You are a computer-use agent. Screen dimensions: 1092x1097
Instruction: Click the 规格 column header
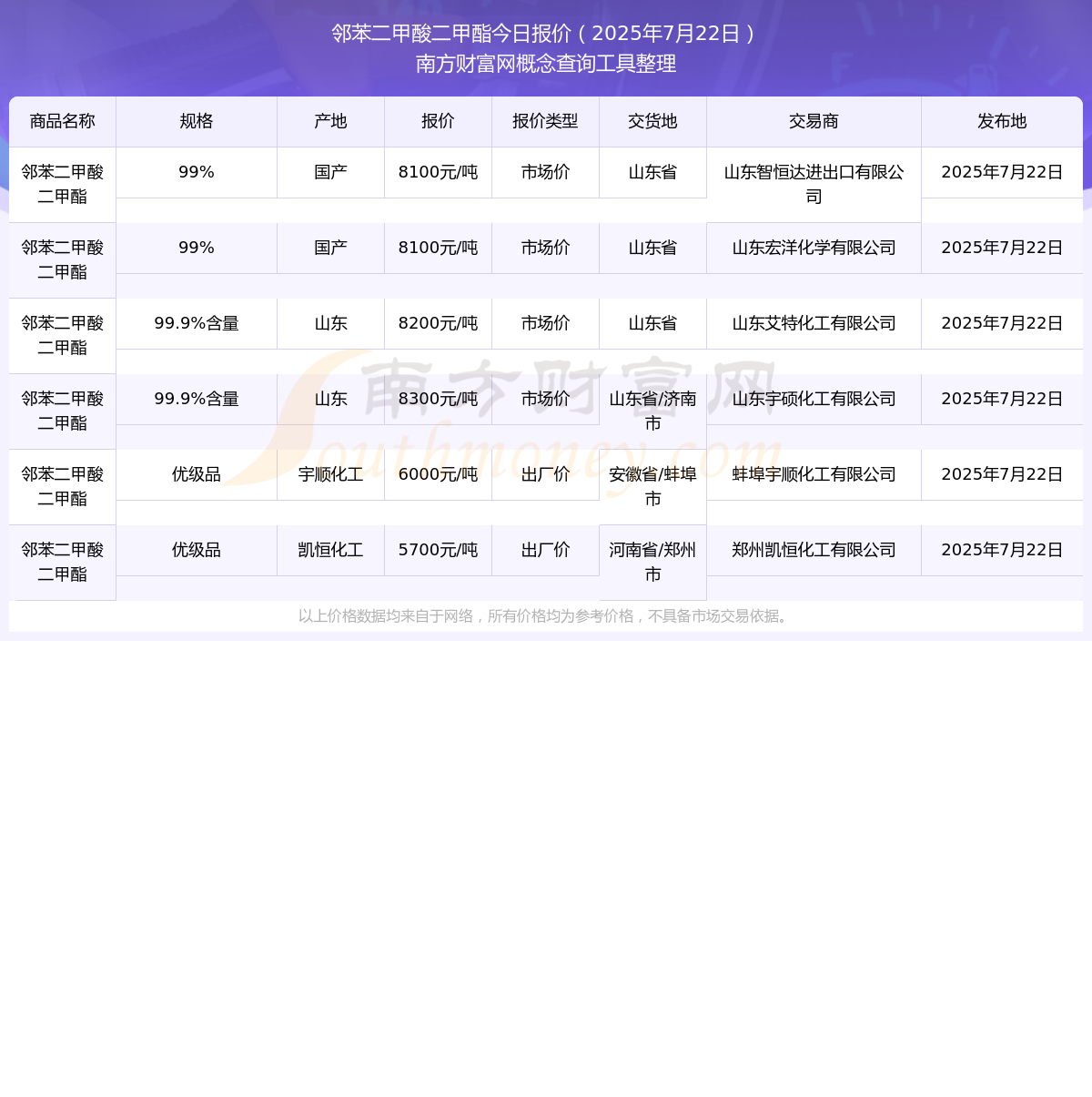197,122
